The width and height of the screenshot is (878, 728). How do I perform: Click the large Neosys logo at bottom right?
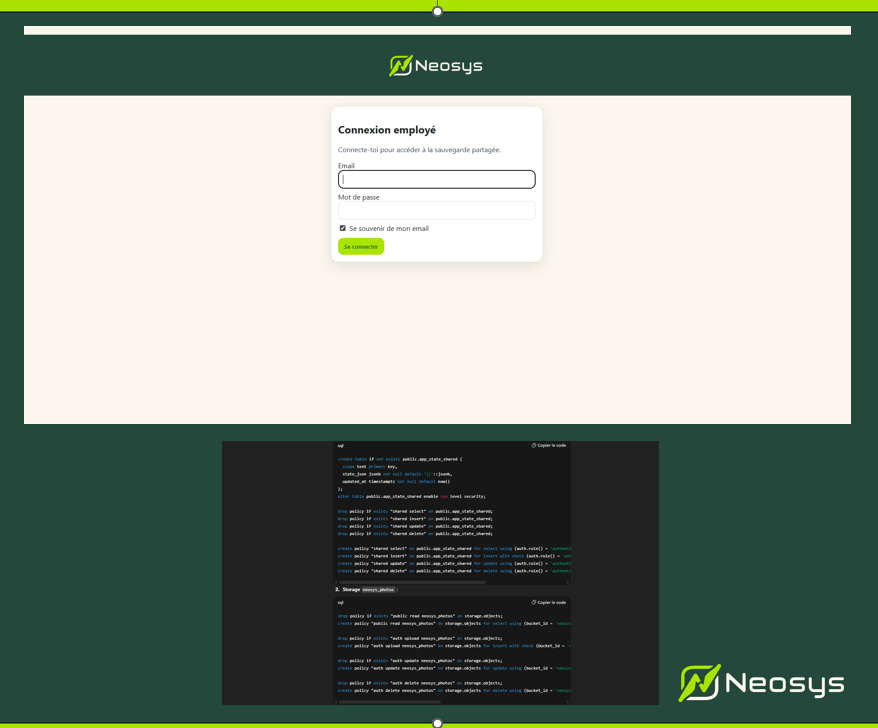(x=762, y=683)
